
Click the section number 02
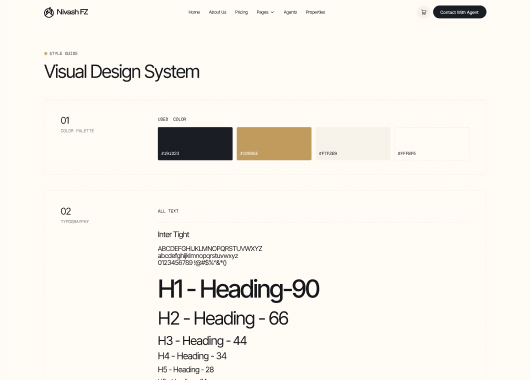(66, 211)
